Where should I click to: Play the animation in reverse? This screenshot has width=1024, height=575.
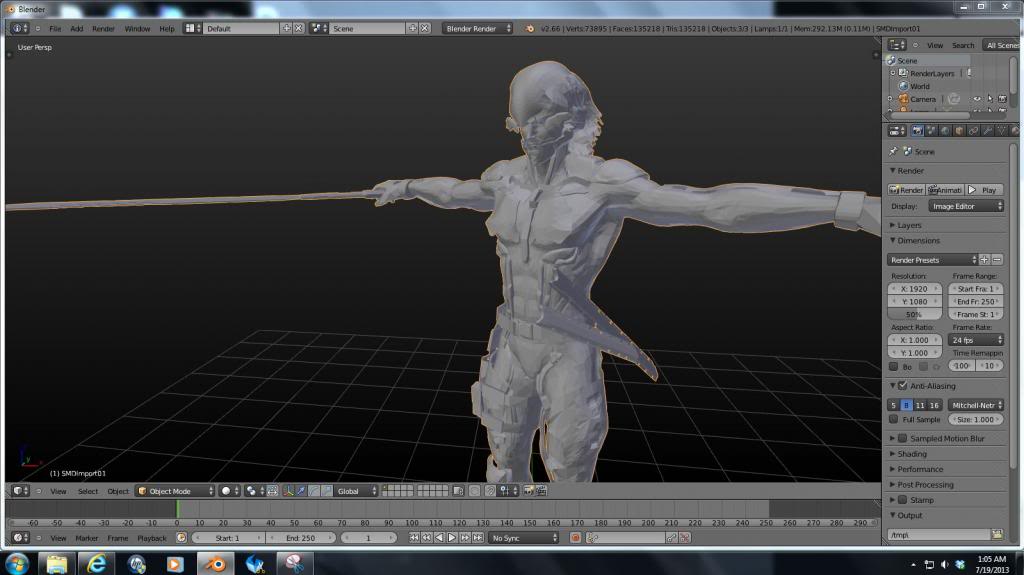pos(440,538)
